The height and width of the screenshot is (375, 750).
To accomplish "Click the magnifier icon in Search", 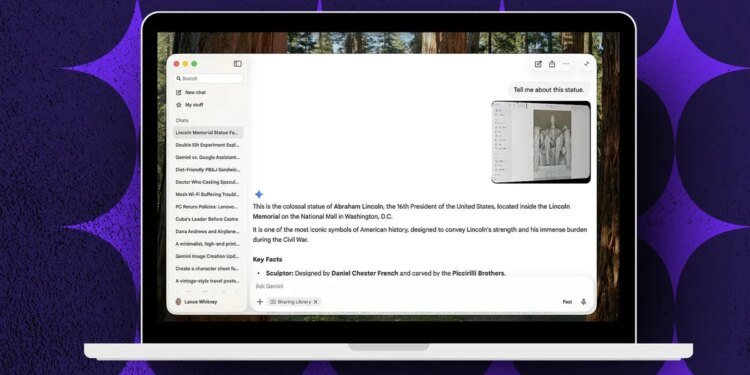I will pos(178,78).
